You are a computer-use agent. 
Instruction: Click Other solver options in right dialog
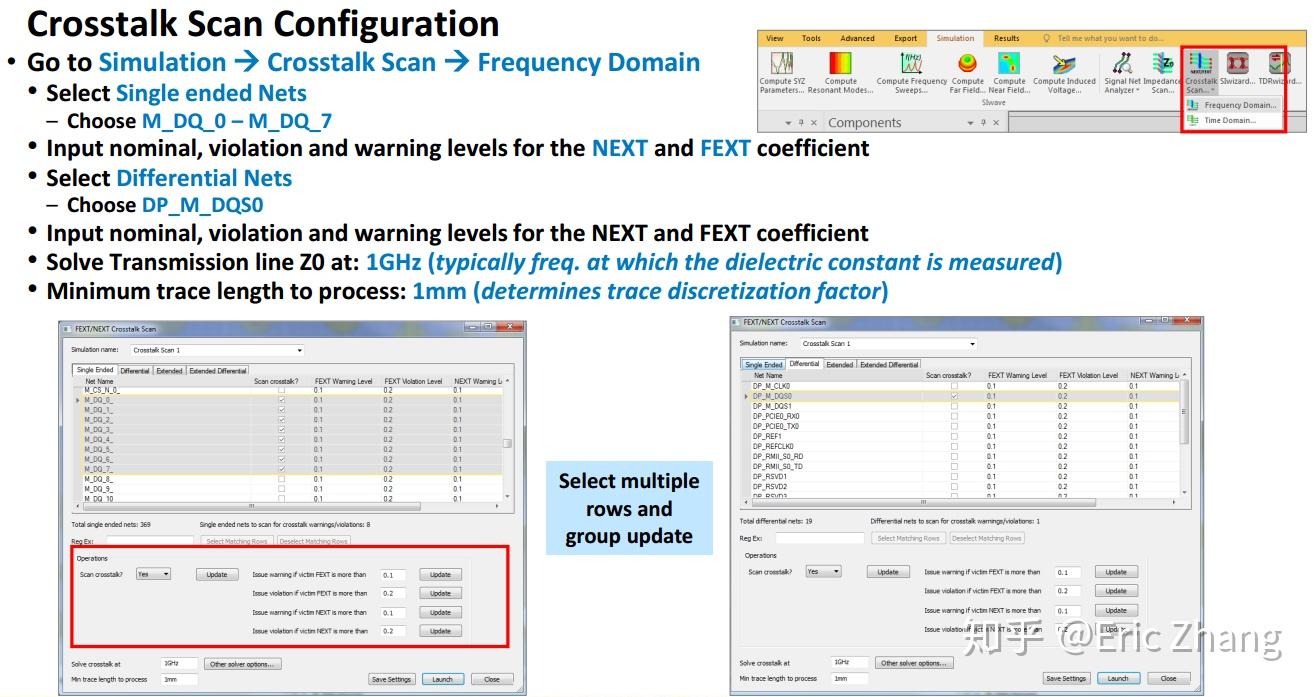click(x=912, y=663)
